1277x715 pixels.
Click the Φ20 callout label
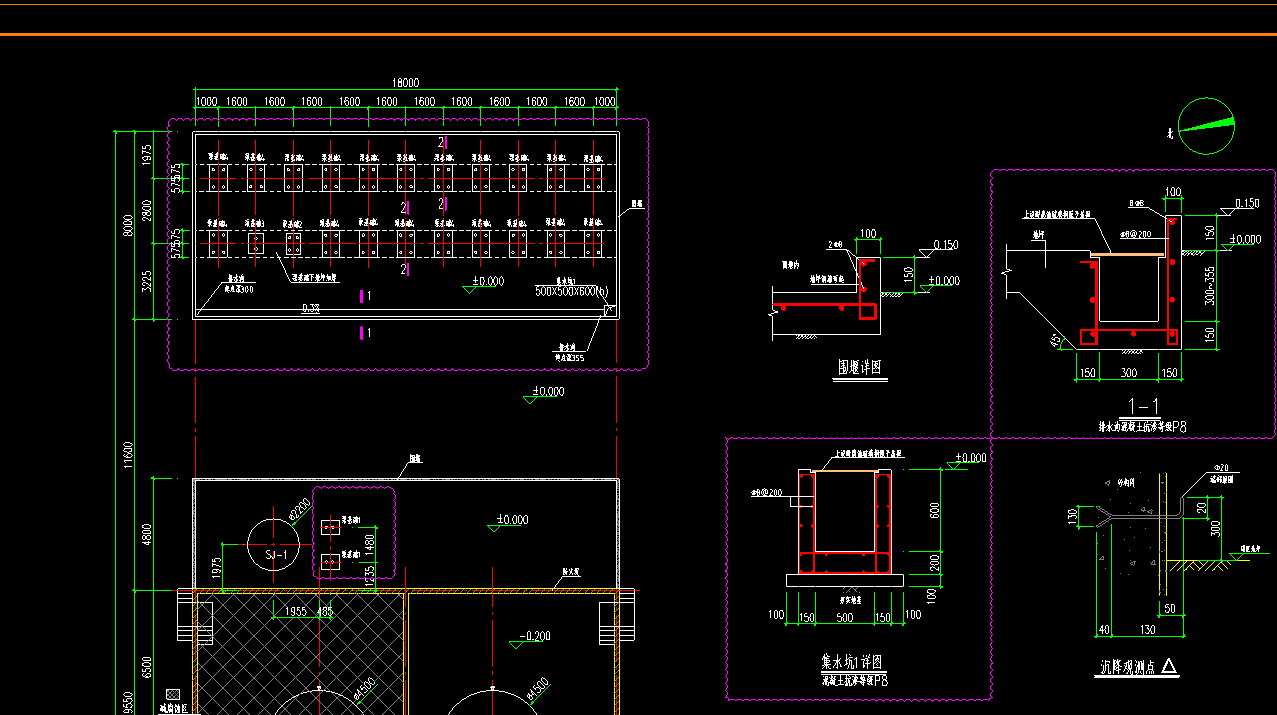click(x=1221, y=469)
